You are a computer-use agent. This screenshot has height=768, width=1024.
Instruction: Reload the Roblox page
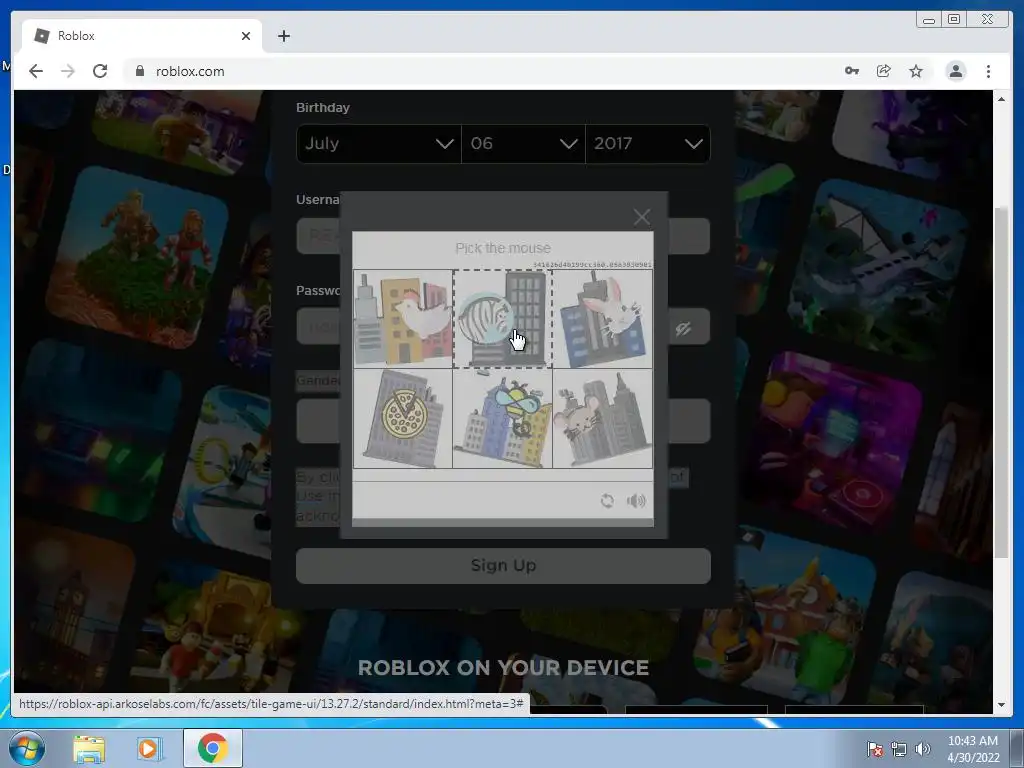pos(100,71)
